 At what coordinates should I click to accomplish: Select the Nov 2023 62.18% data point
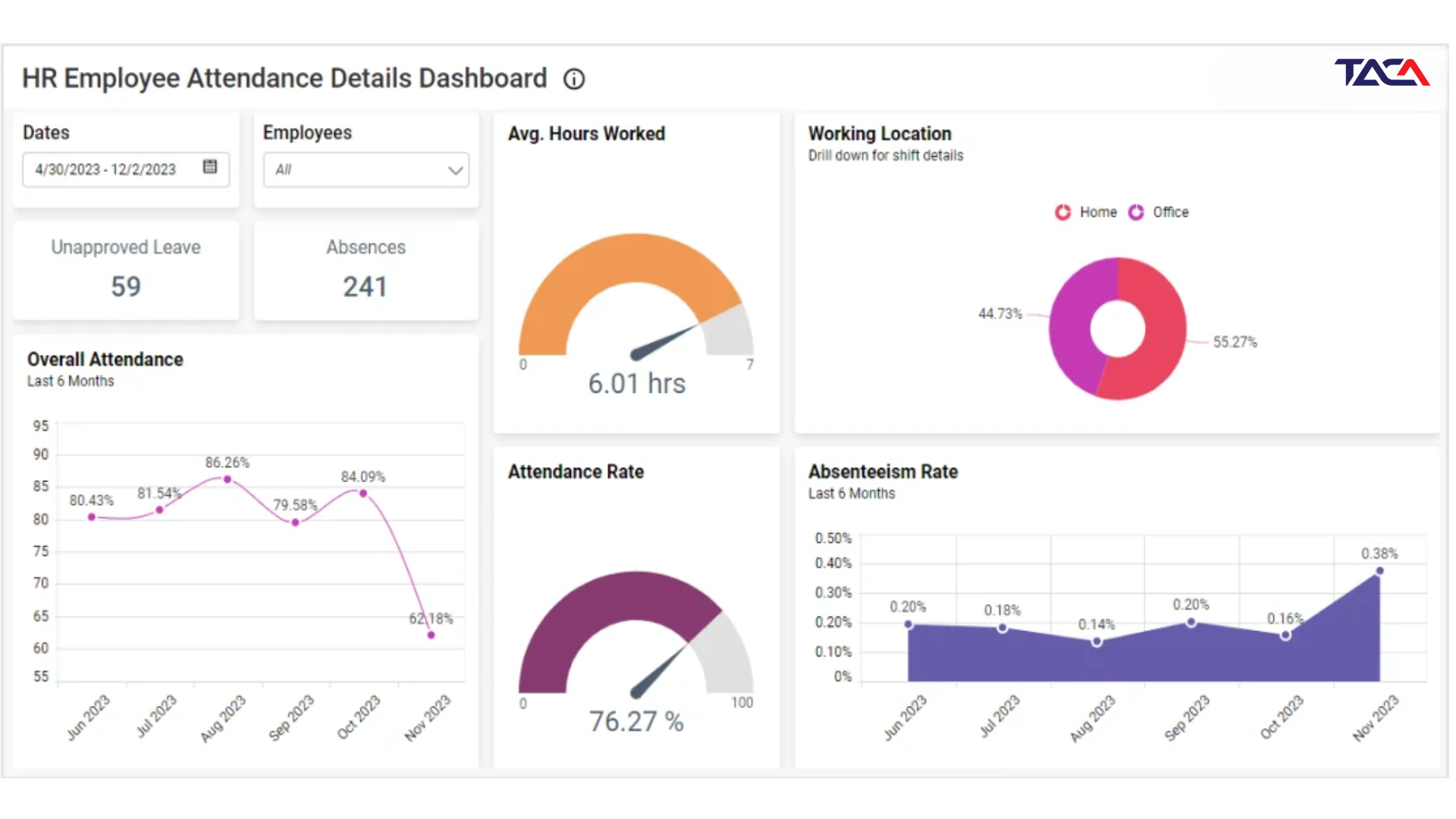point(431,635)
